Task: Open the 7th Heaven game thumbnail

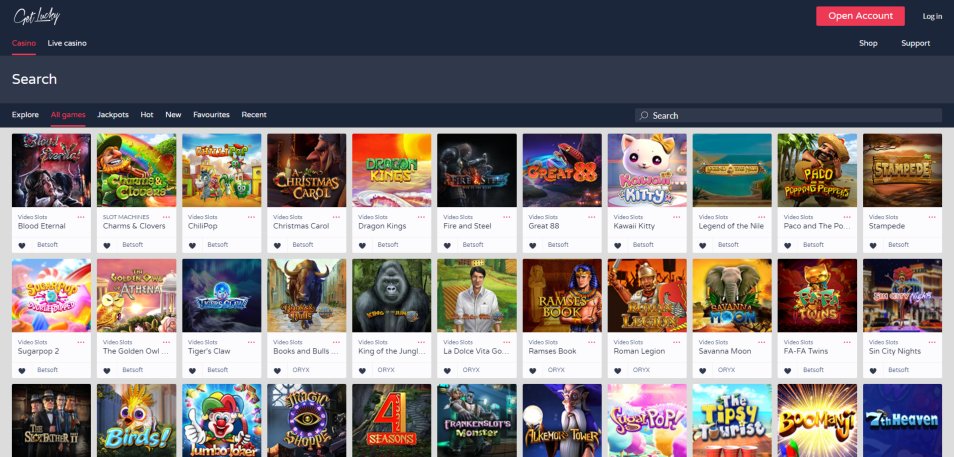Action: 902,420
